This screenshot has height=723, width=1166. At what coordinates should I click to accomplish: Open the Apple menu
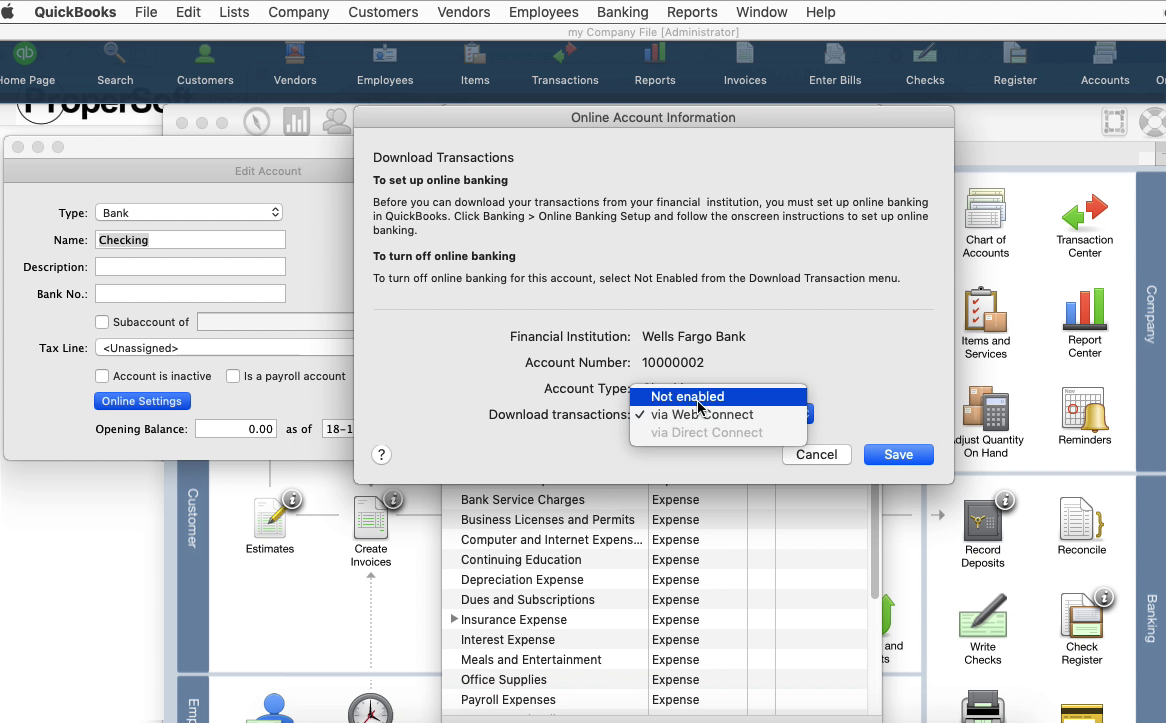[8, 12]
